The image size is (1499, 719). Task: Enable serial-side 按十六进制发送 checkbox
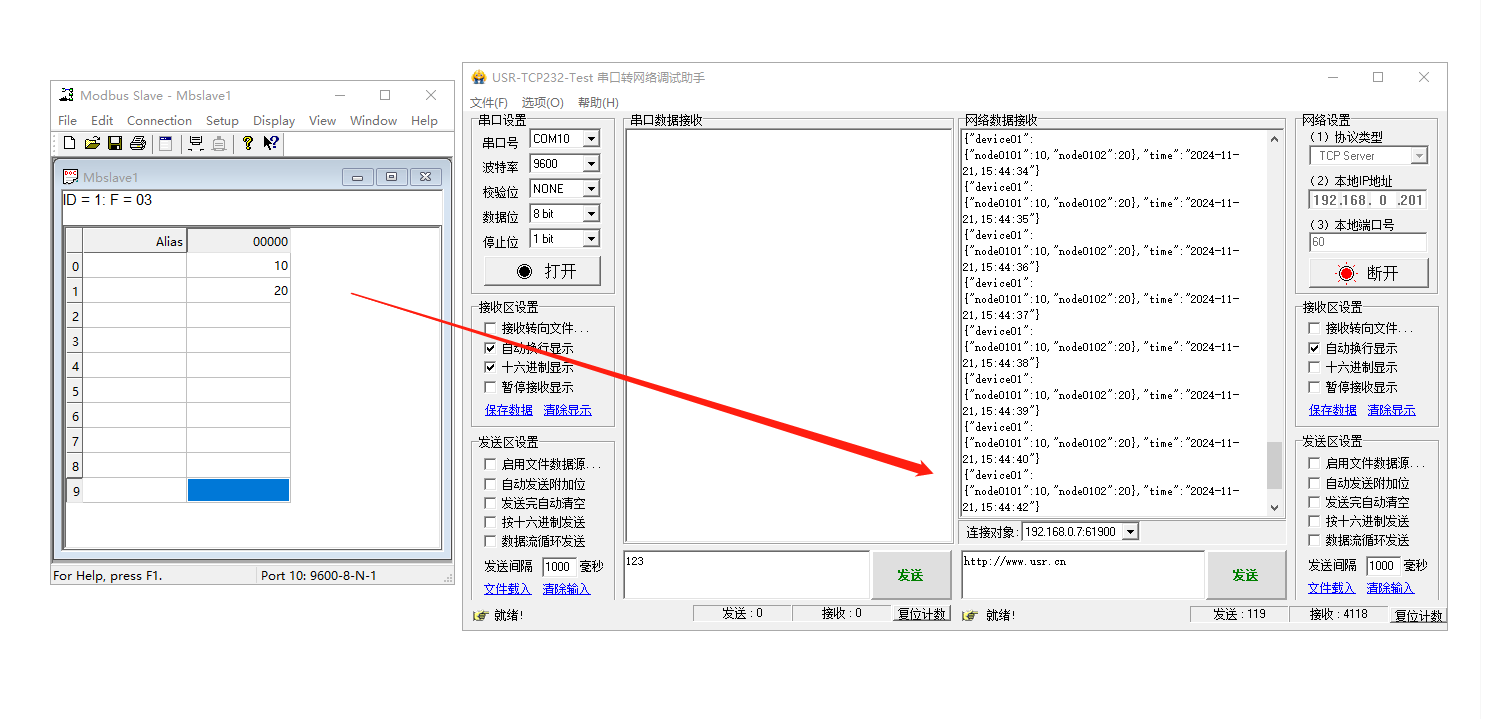click(x=490, y=522)
